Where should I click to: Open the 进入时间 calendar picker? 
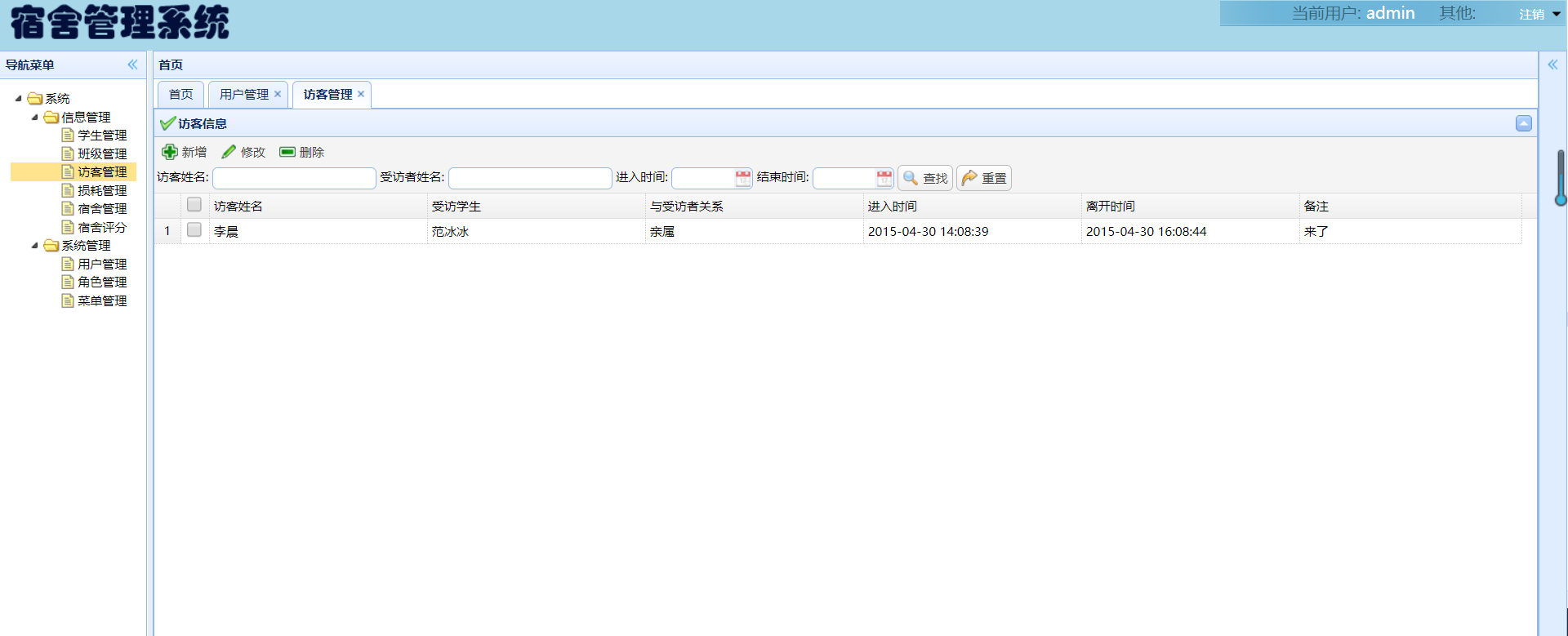(x=743, y=178)
